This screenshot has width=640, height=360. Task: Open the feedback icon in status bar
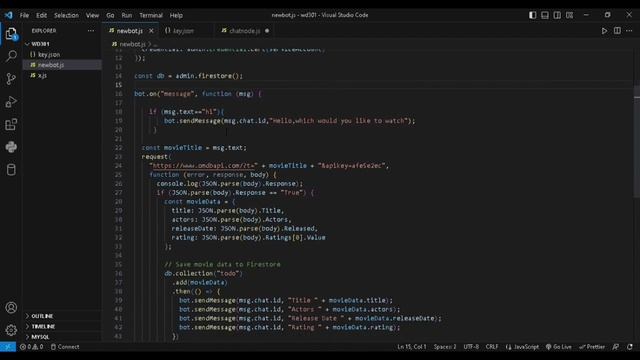(x=616, y=347)
